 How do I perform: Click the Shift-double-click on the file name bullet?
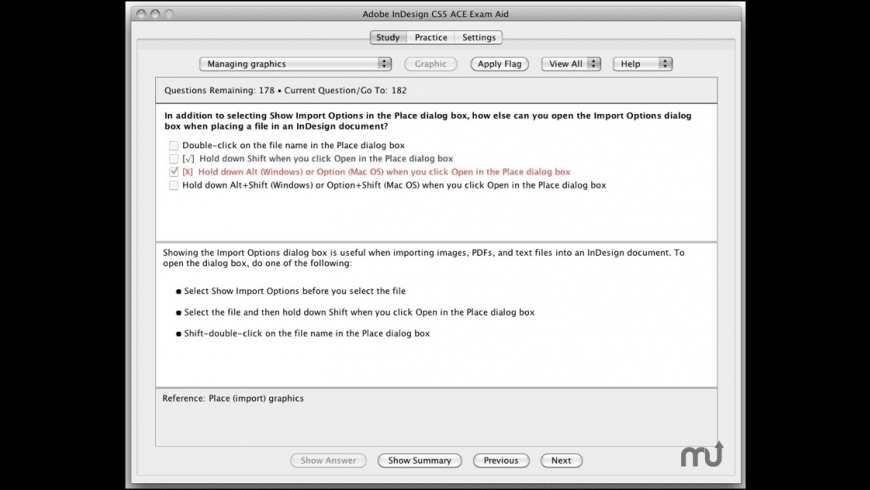click(x=307, y=334)
